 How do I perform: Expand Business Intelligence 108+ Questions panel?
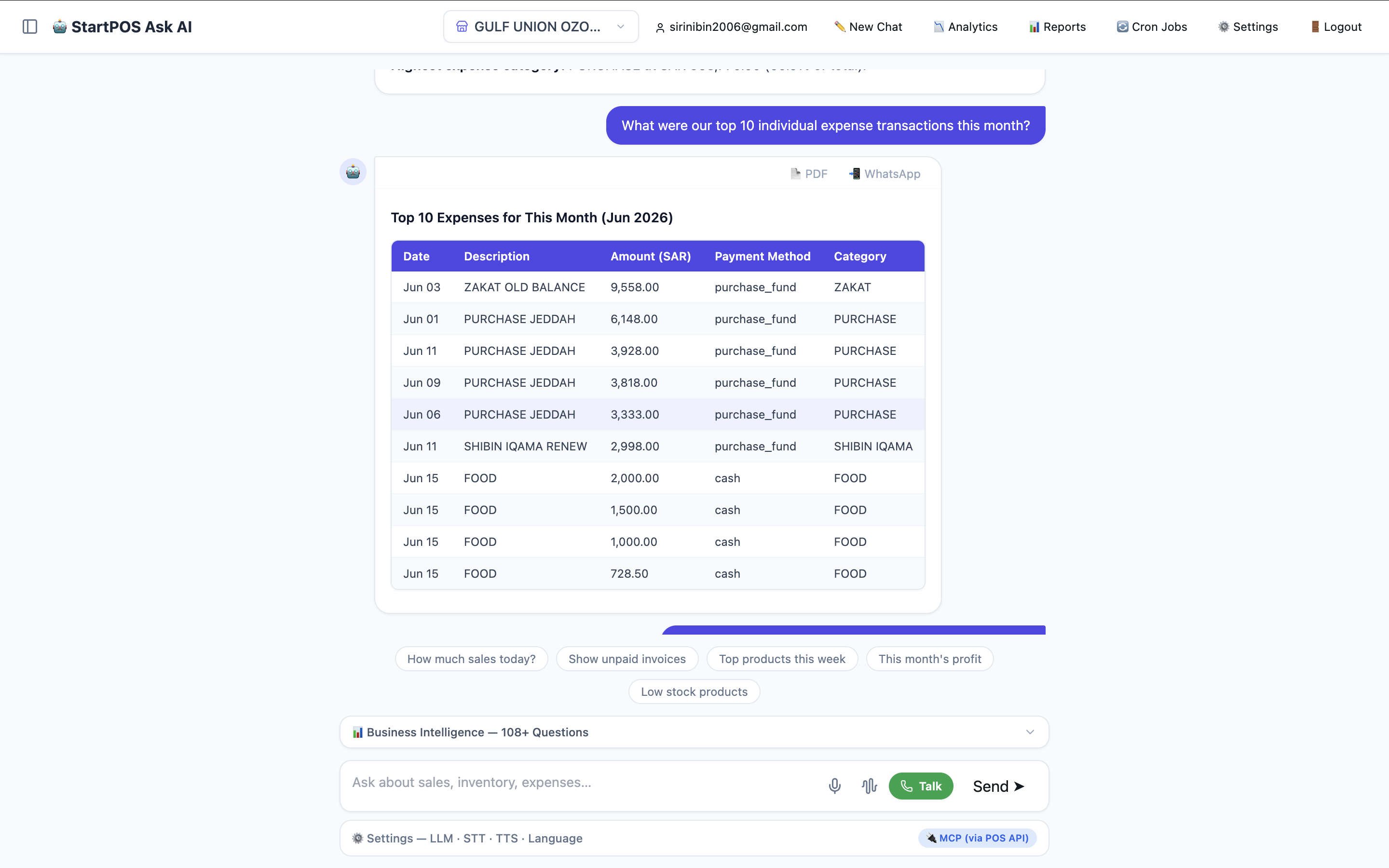tap(694, 732)
